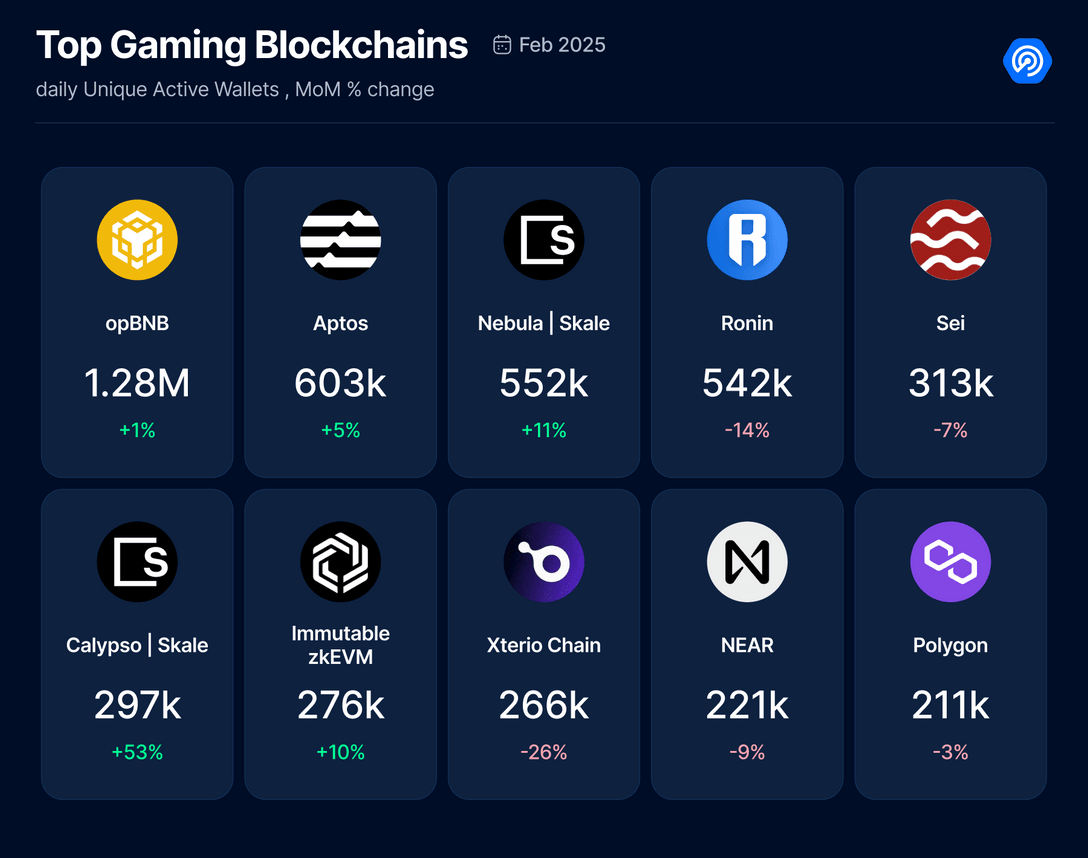Click the Calypso Skale +53% change value
Image resolution: width=1088 pixels, height=858 pixels.
pos(137,752)
